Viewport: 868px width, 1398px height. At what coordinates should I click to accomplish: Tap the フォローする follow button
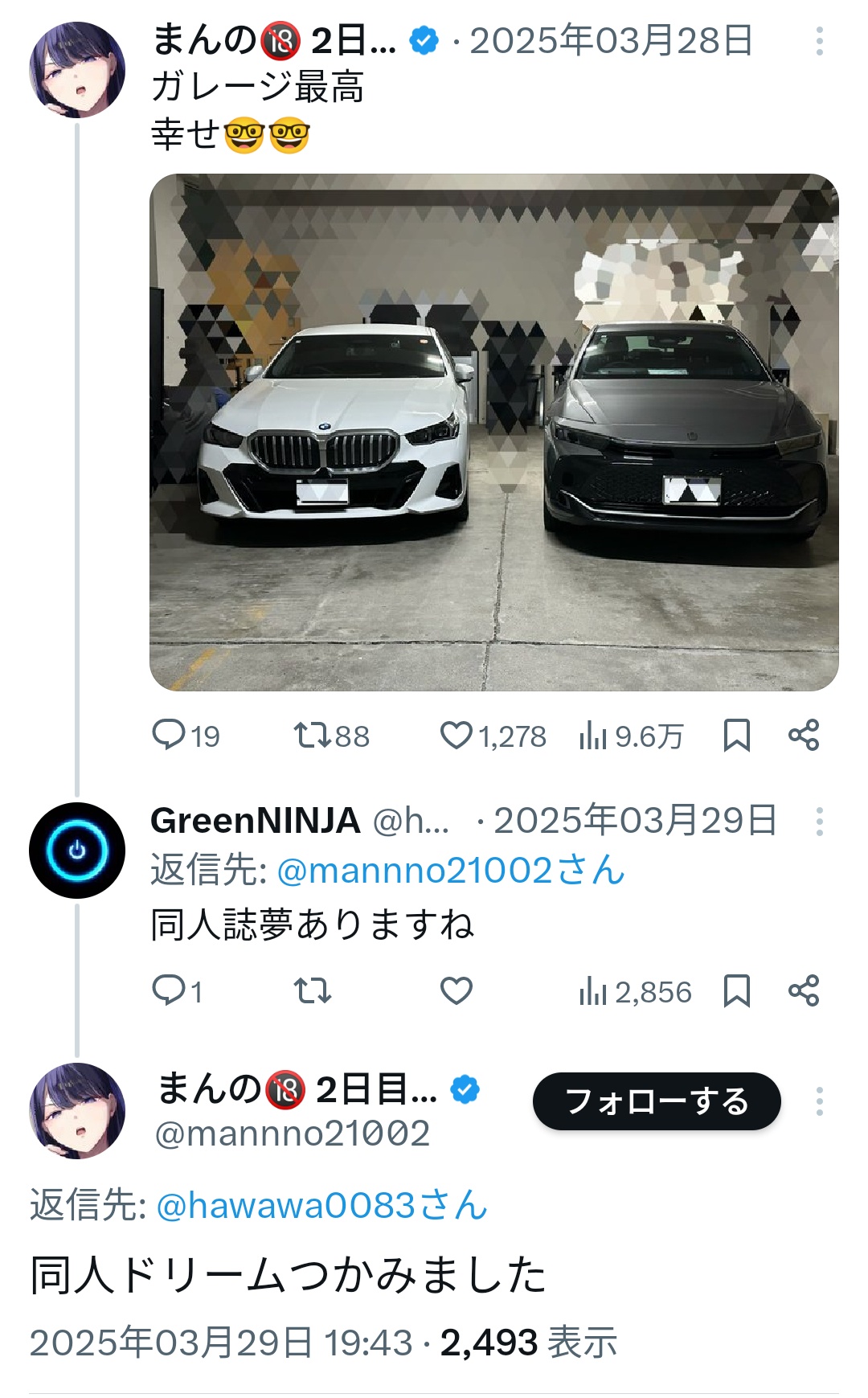pyautogui.click(x=657, y=1101)
